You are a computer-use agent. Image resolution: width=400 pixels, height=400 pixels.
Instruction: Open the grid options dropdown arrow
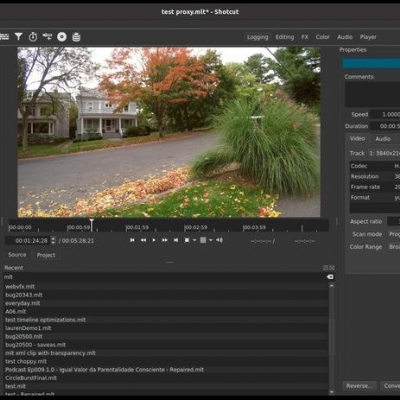[x=211, y=240]
